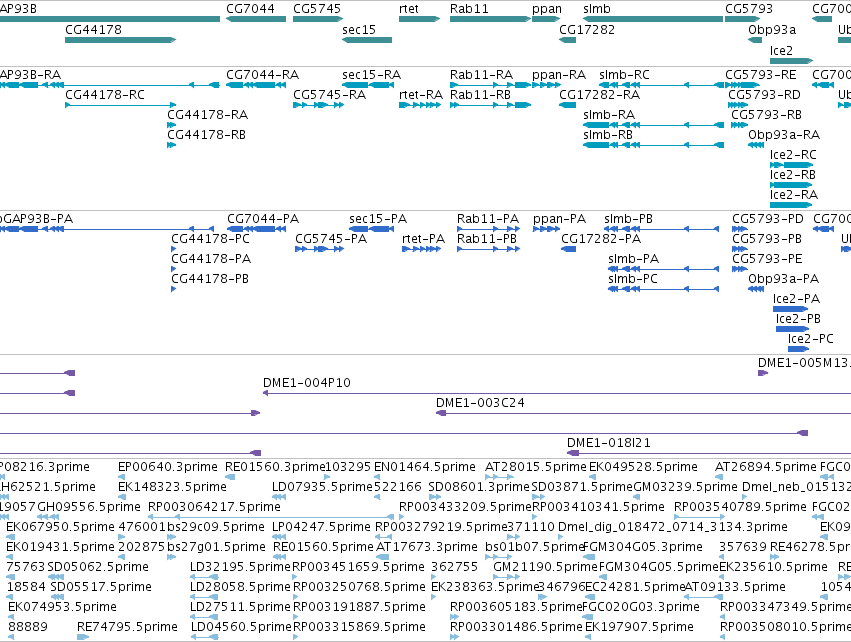Image resolution: width=851 pixels, height=642 pixels.
Task: Click the CG44178-PC protein label
Action: (210, 239)
